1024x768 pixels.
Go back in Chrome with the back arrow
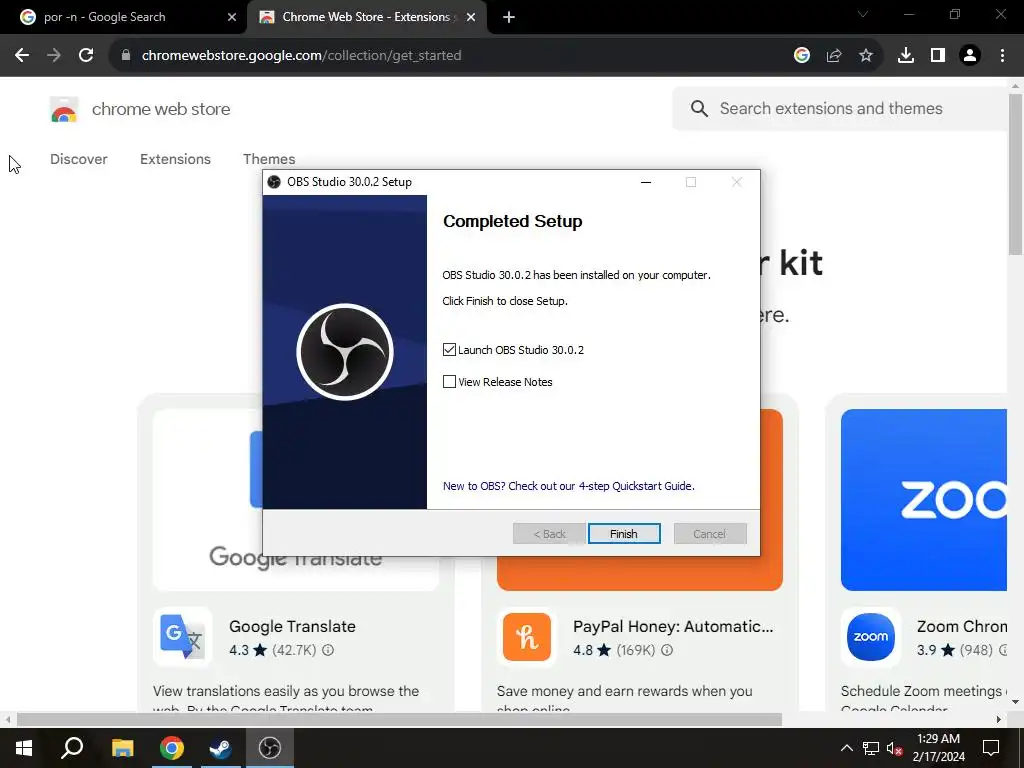22,56
